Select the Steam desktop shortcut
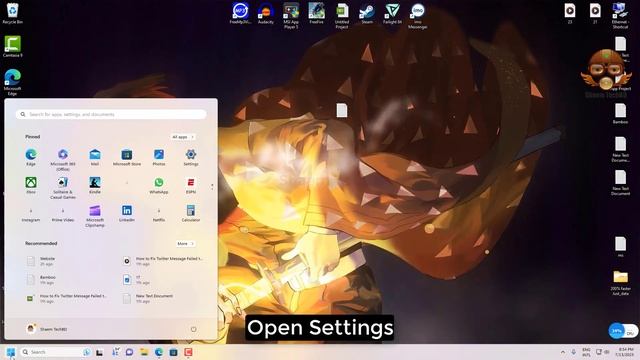The image size is (640, 360). point(367,13)
